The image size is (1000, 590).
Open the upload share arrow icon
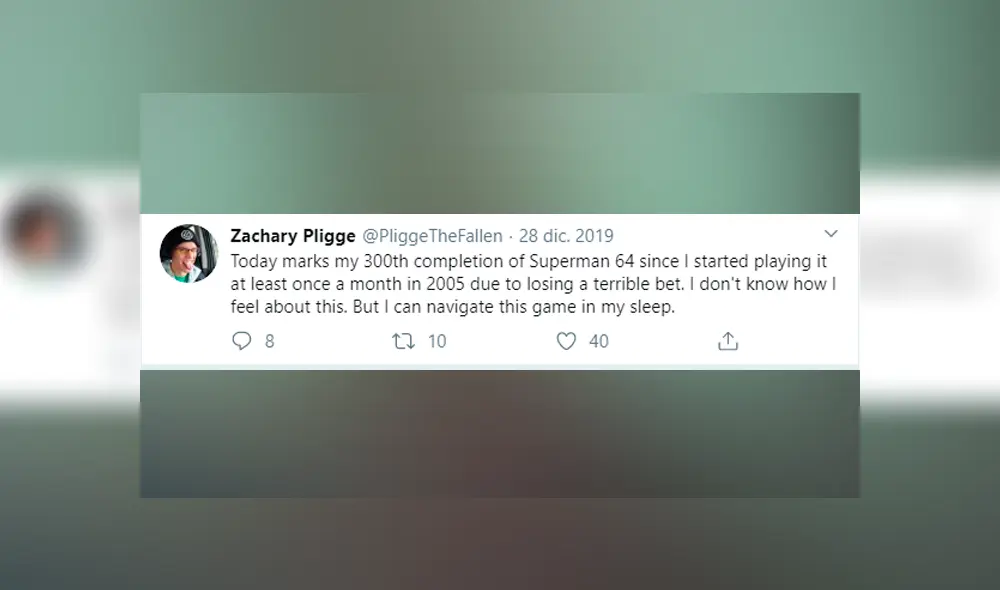727,340
